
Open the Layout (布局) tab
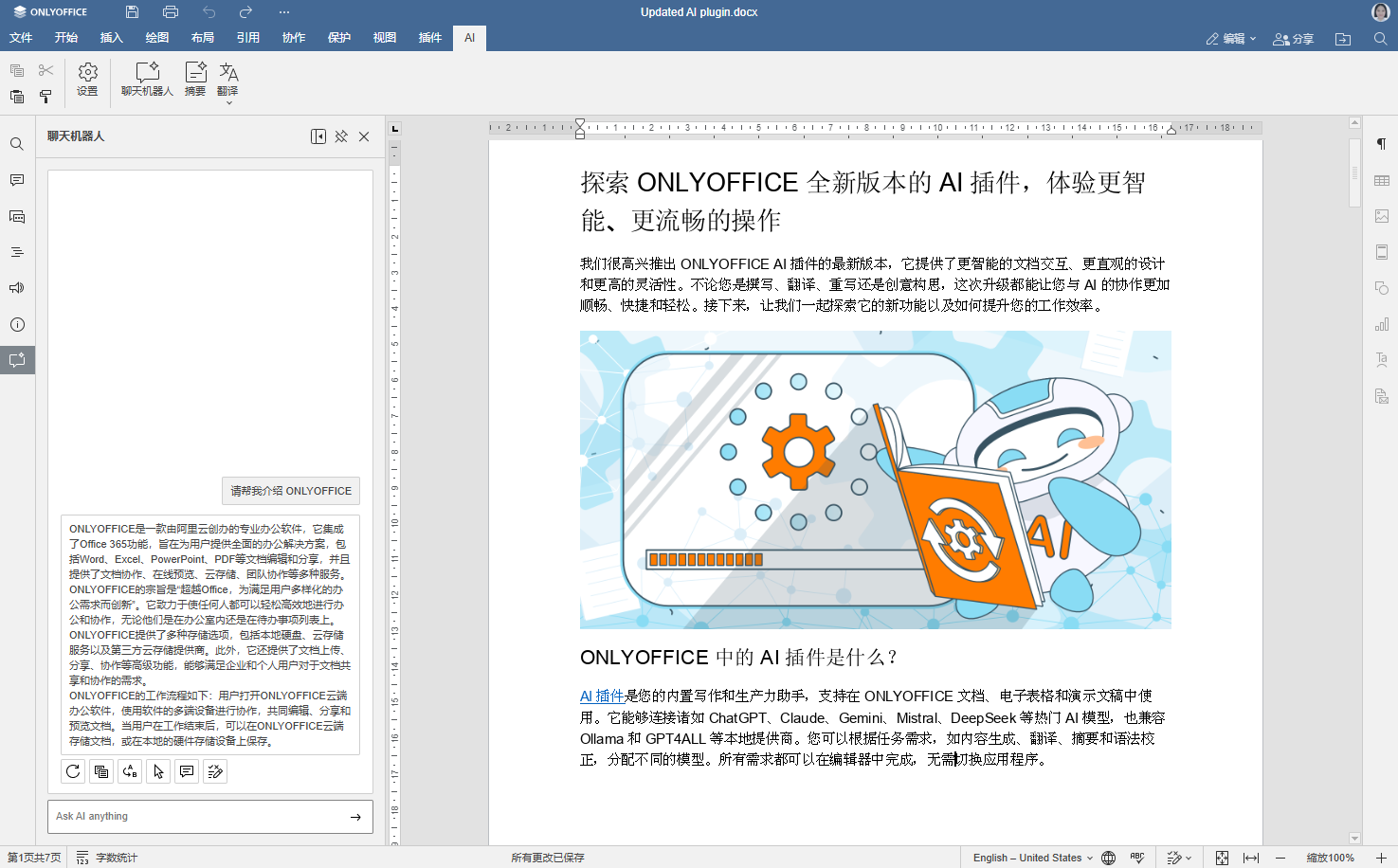(203, 38)
